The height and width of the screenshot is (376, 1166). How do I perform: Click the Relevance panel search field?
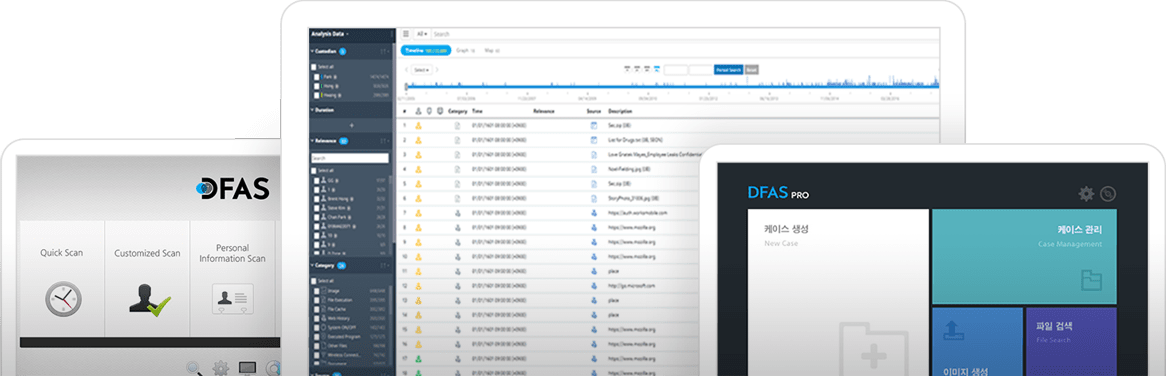point(350,158)
